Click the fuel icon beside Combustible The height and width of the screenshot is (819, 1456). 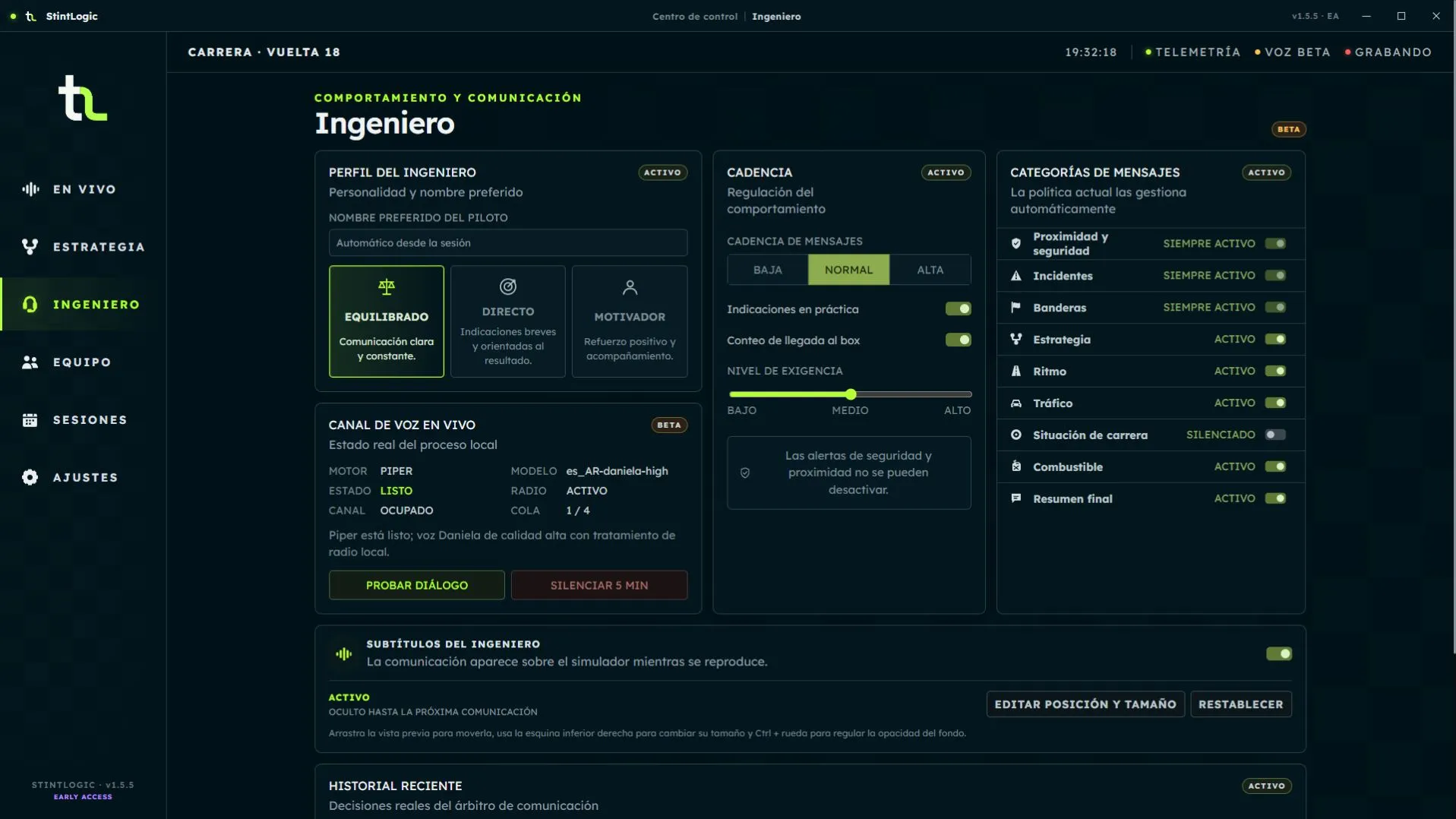click(1016, 466)
